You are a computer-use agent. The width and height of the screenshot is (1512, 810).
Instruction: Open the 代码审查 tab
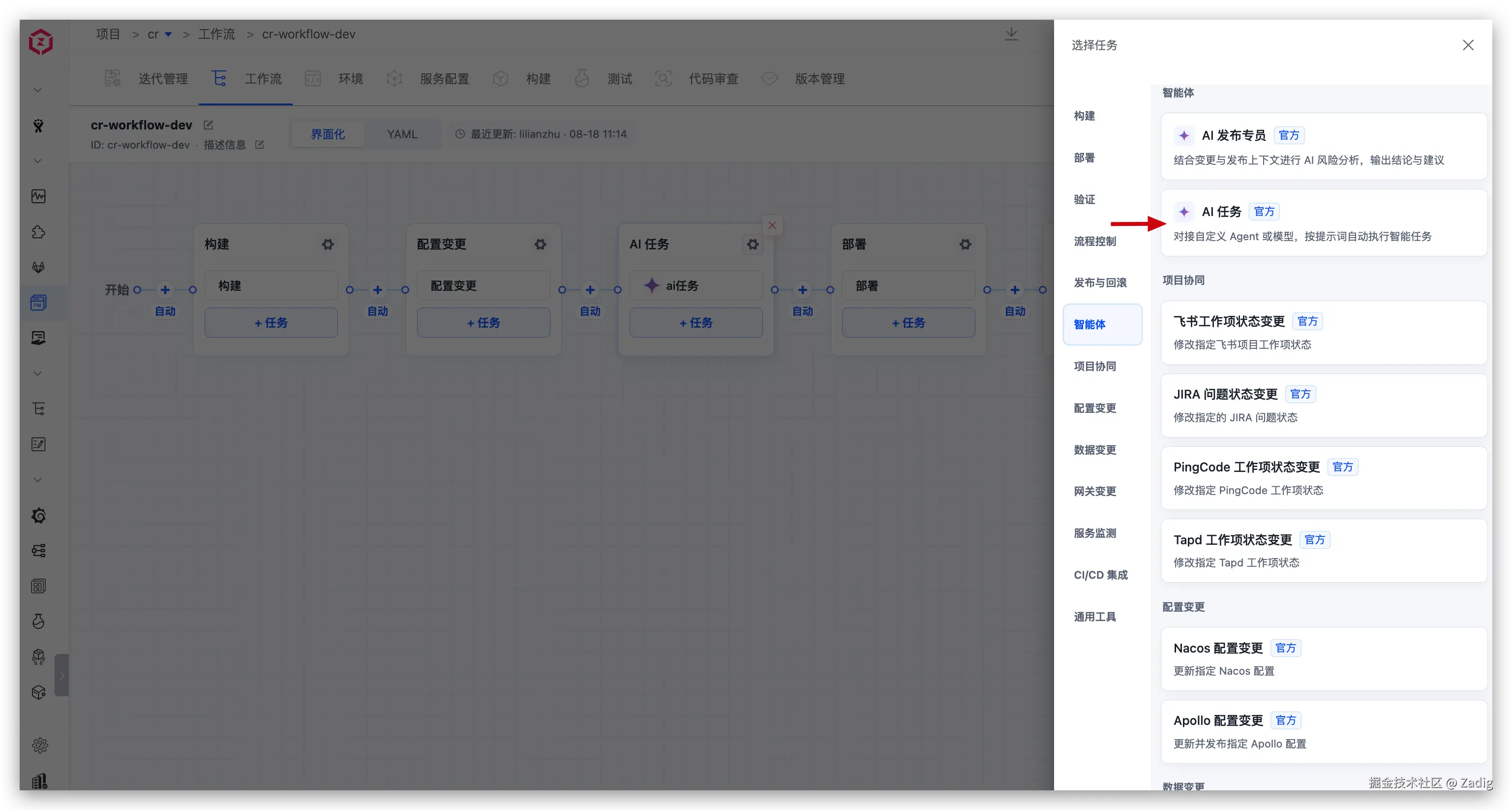[x=696, y=79]
